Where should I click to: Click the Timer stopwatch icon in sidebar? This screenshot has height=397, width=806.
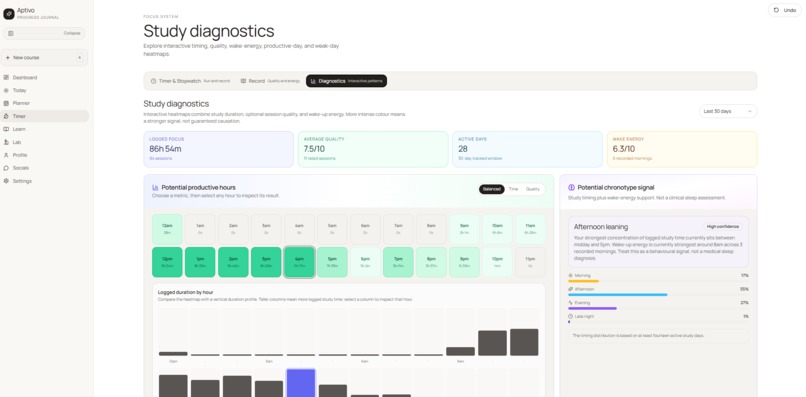point(6,116)
